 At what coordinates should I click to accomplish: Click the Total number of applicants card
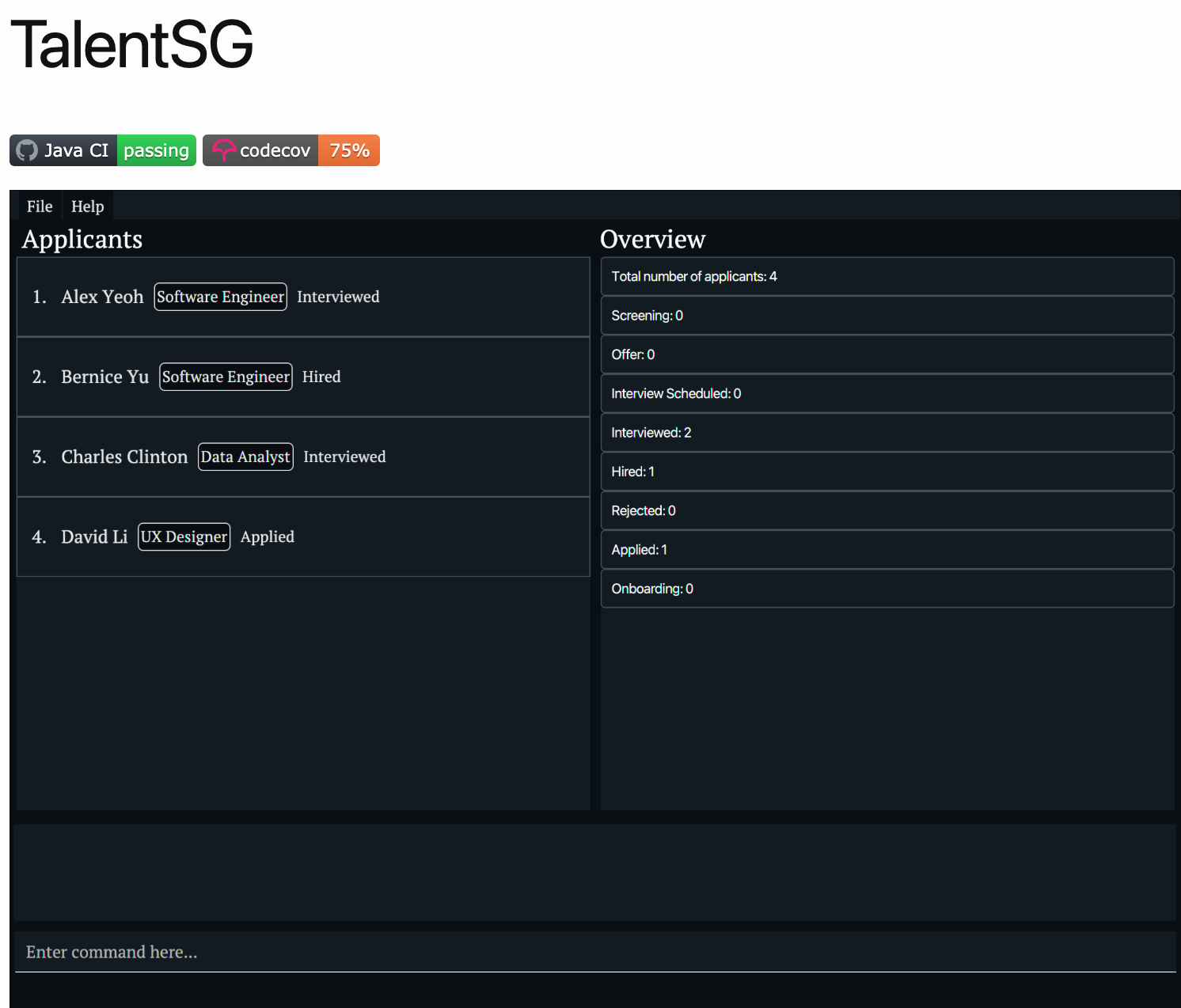click(x=887, y=276)
